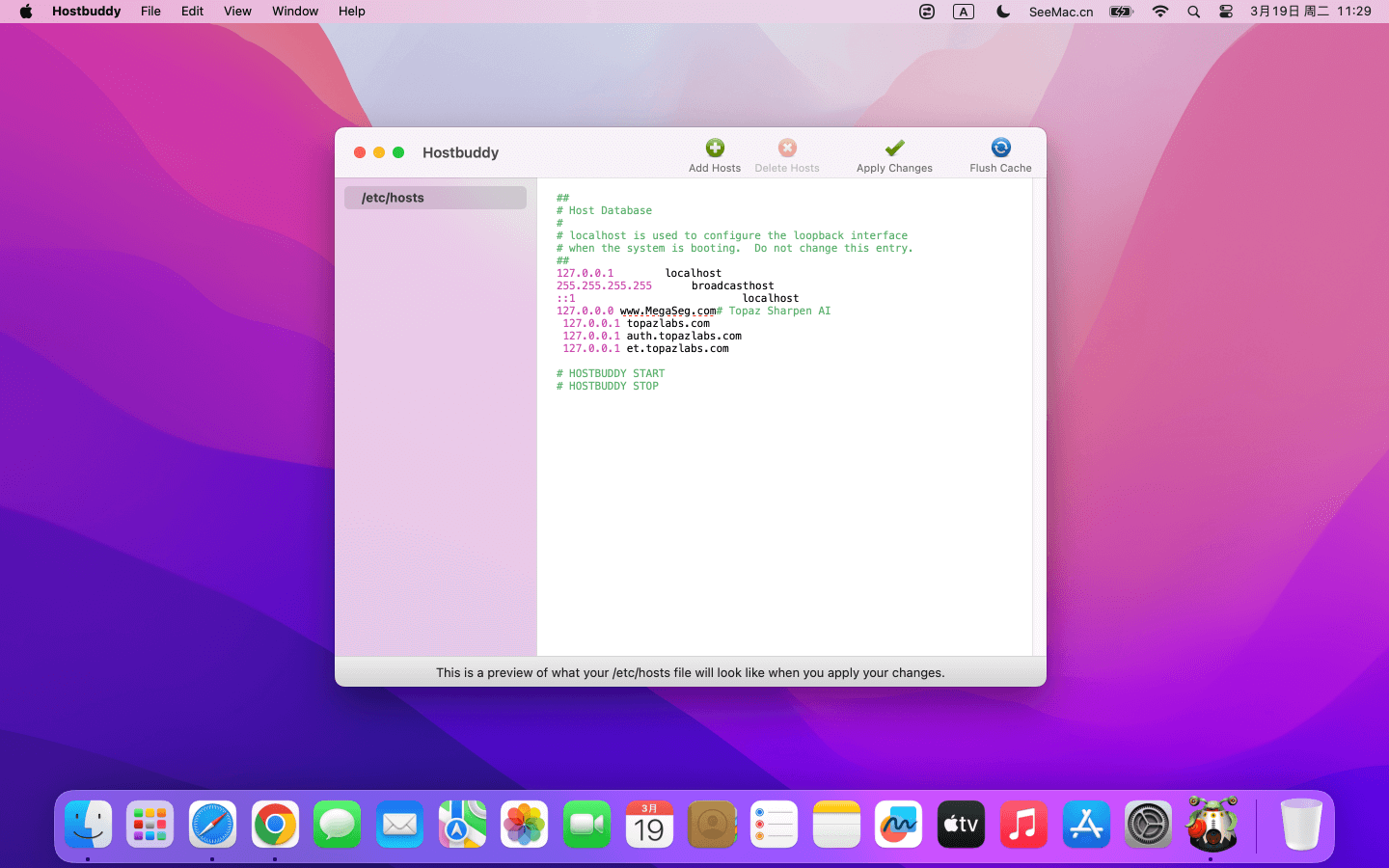Open the Help menu
The height and width of the screenshot is (868, 1389).
click(351, 12)
